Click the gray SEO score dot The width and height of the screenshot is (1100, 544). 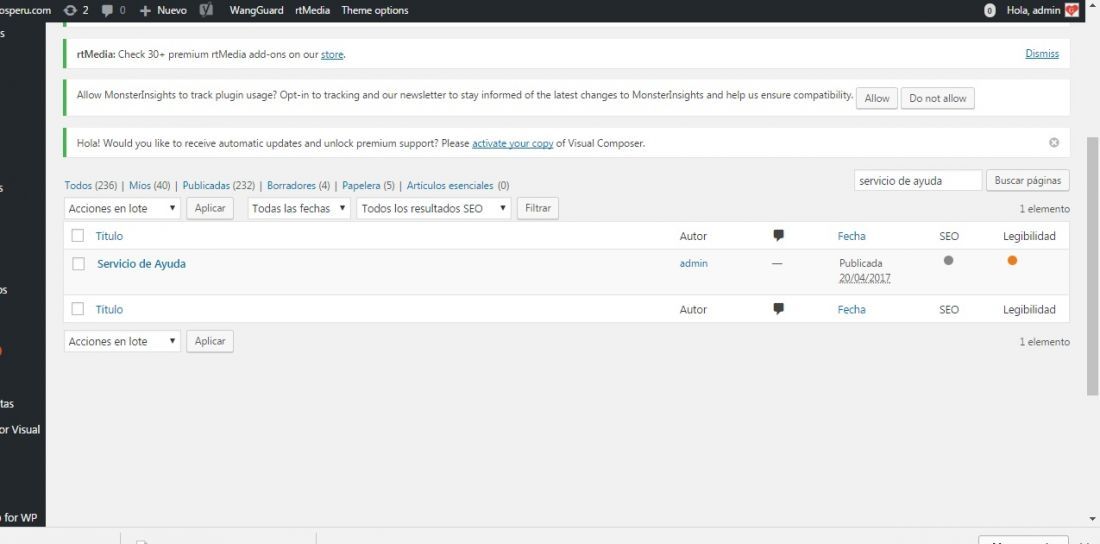pyautogui.click(x=948, y=260)
